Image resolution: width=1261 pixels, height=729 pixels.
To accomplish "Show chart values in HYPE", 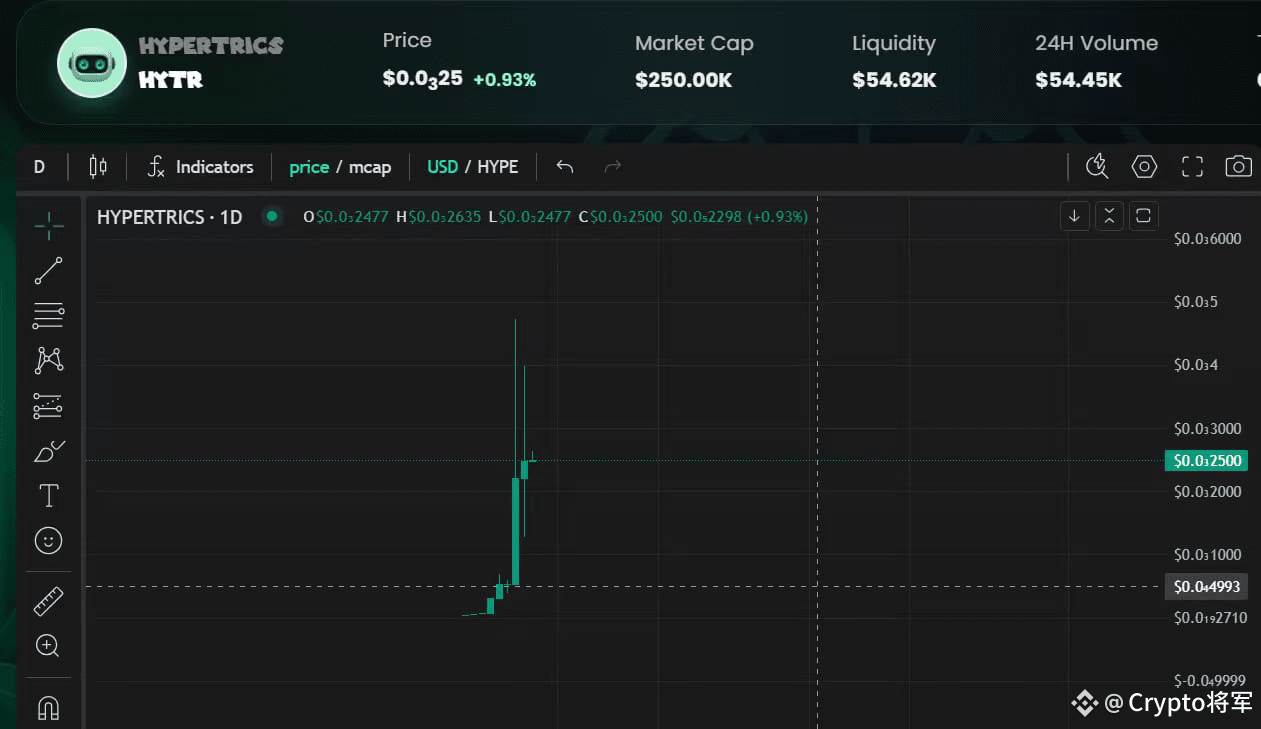I will coord(498,167).
